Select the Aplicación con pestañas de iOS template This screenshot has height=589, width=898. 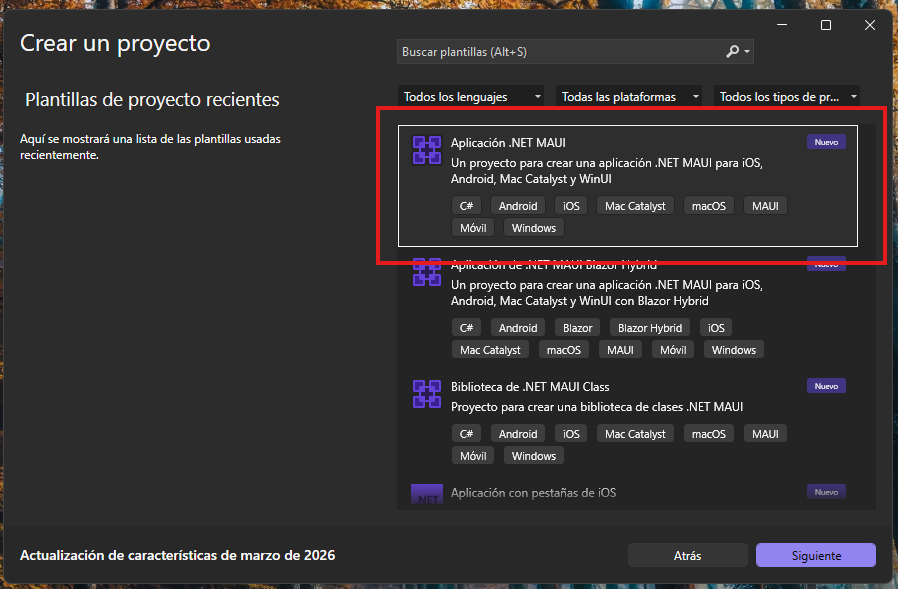tap(533, 493)
